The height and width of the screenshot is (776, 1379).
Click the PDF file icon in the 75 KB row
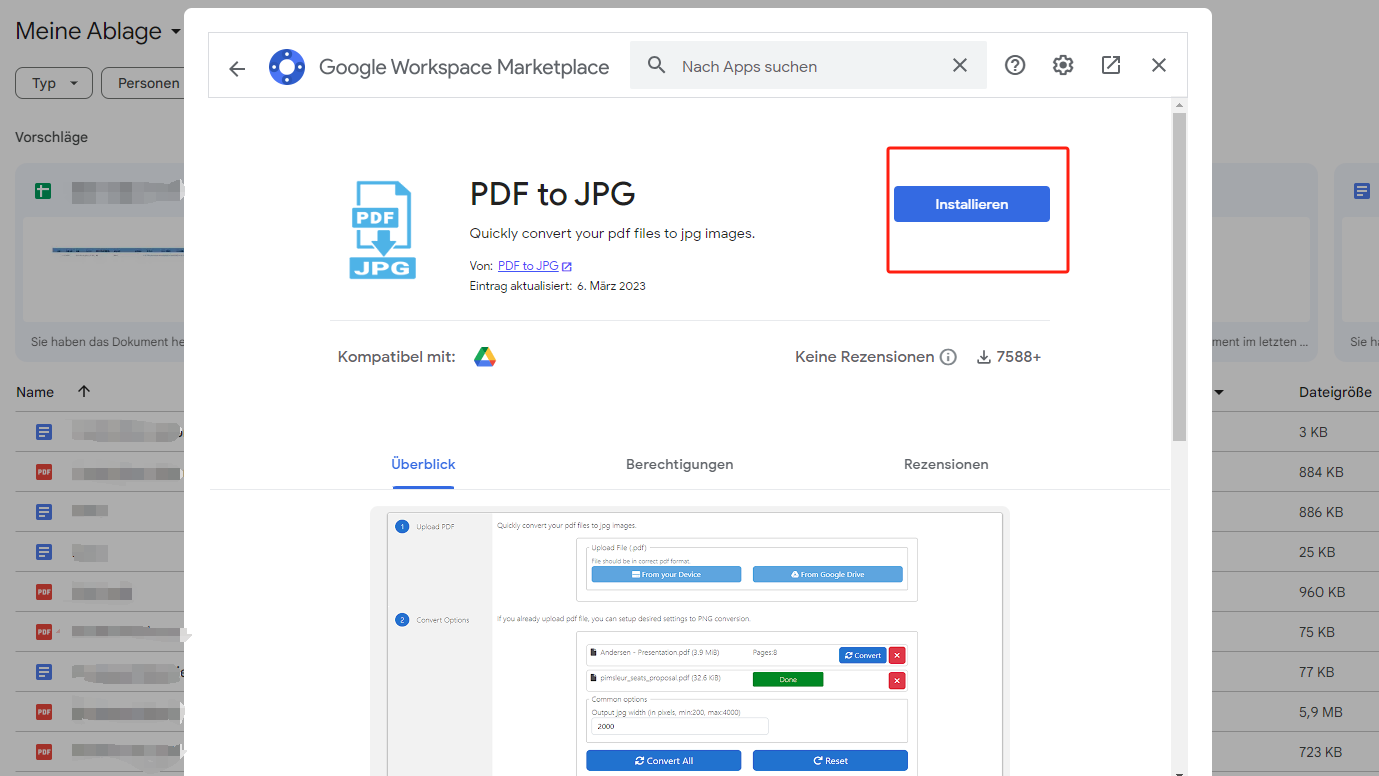tap(44, 632)
